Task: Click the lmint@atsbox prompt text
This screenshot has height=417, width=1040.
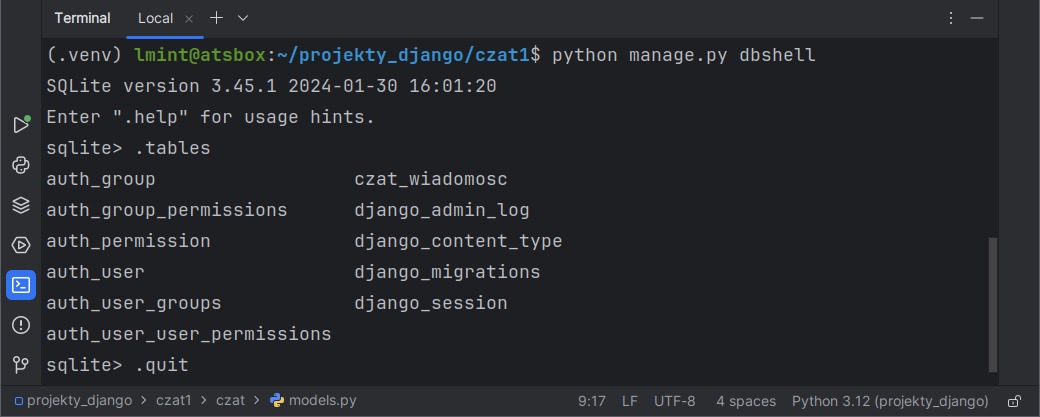Action: pyautogui.click(x=200, y=55)
